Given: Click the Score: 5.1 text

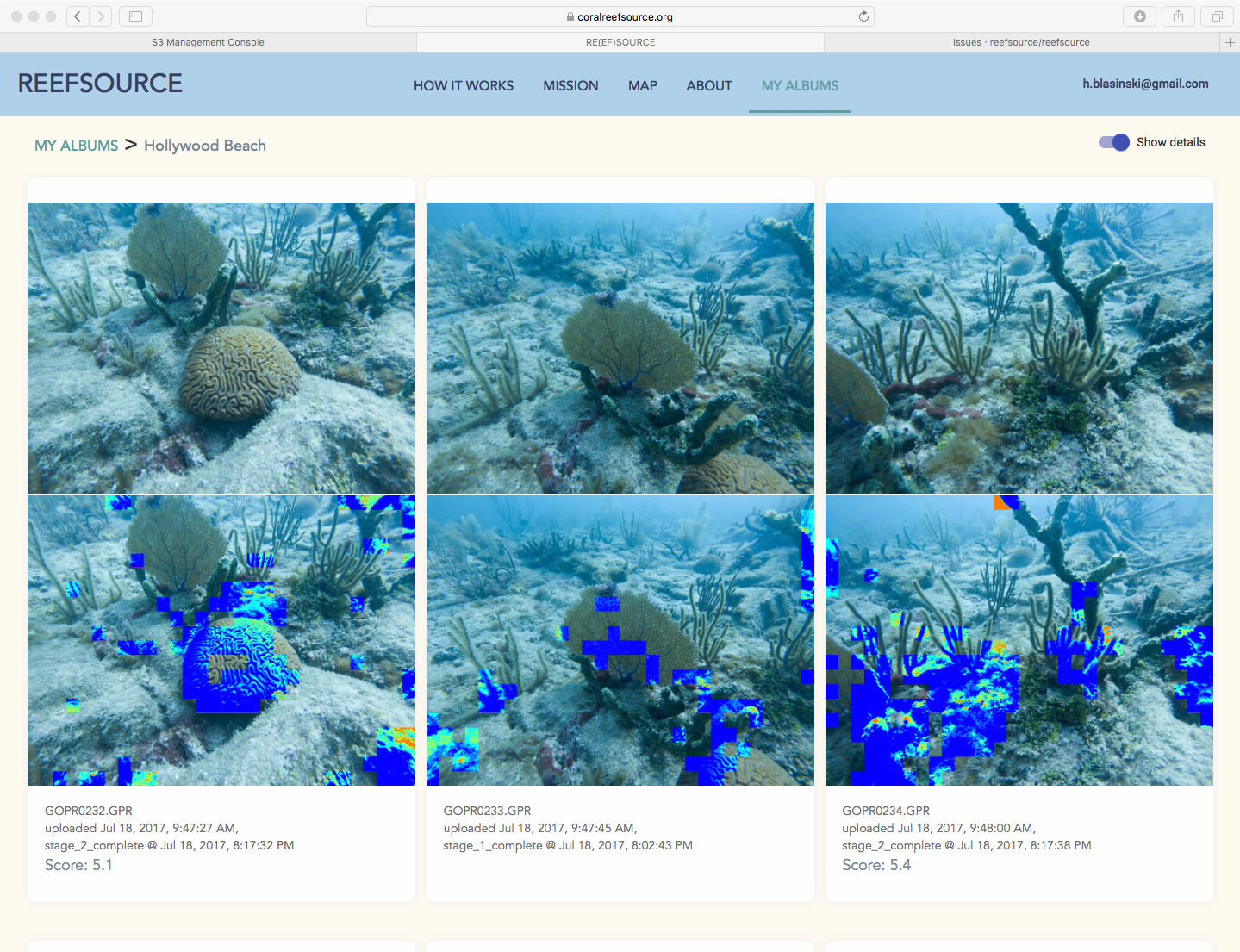Looking at the screenshot, I should [x=78, y=865].
